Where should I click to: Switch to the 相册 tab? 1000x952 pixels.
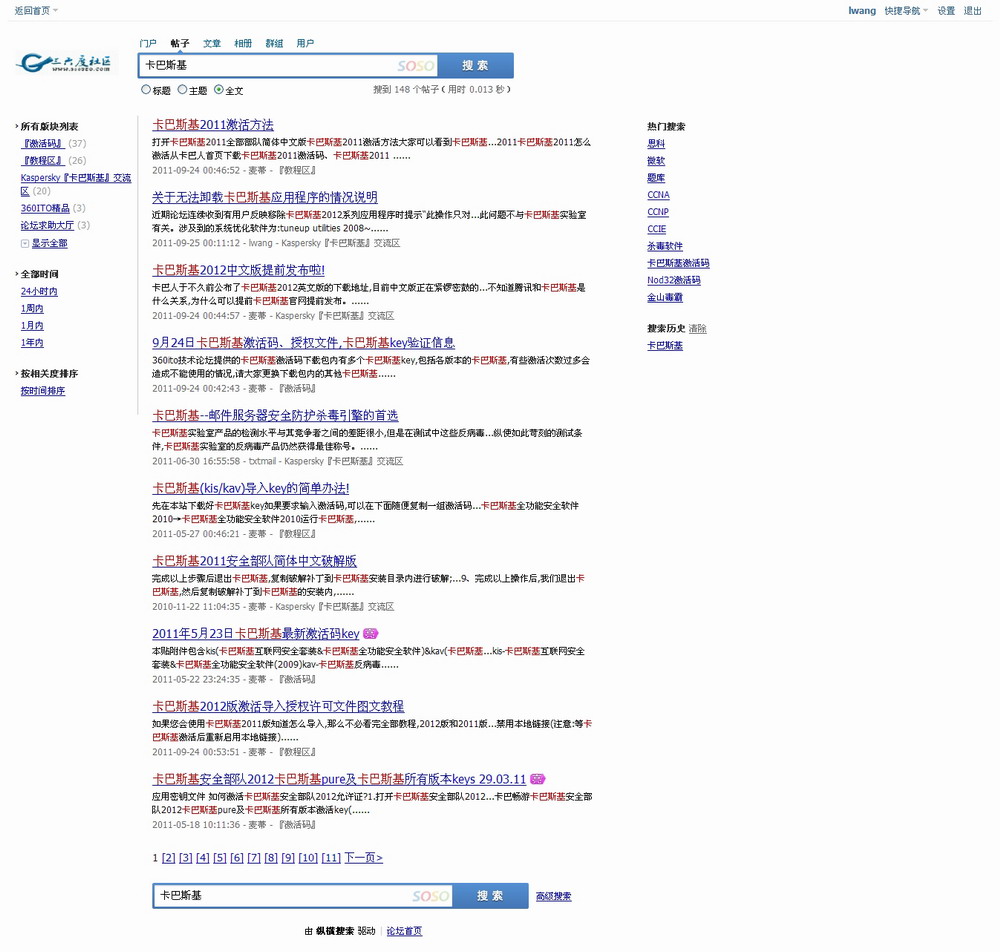click(x=243, y=43)
